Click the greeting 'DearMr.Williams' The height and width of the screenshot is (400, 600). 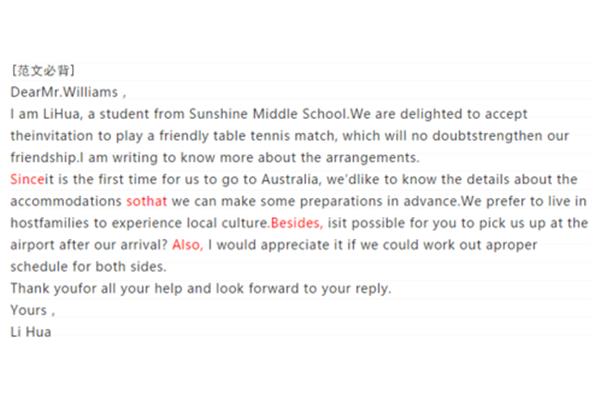64,92
